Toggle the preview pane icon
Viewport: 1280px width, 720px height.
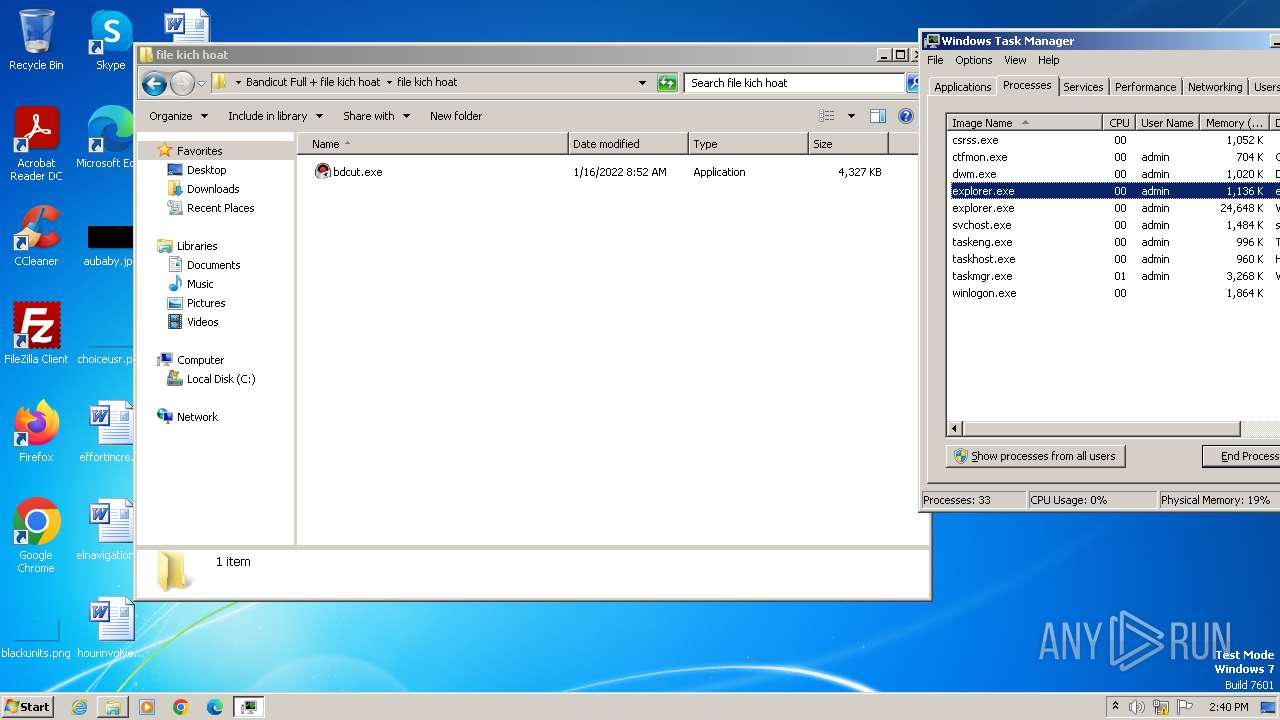(x=878, y=116)
